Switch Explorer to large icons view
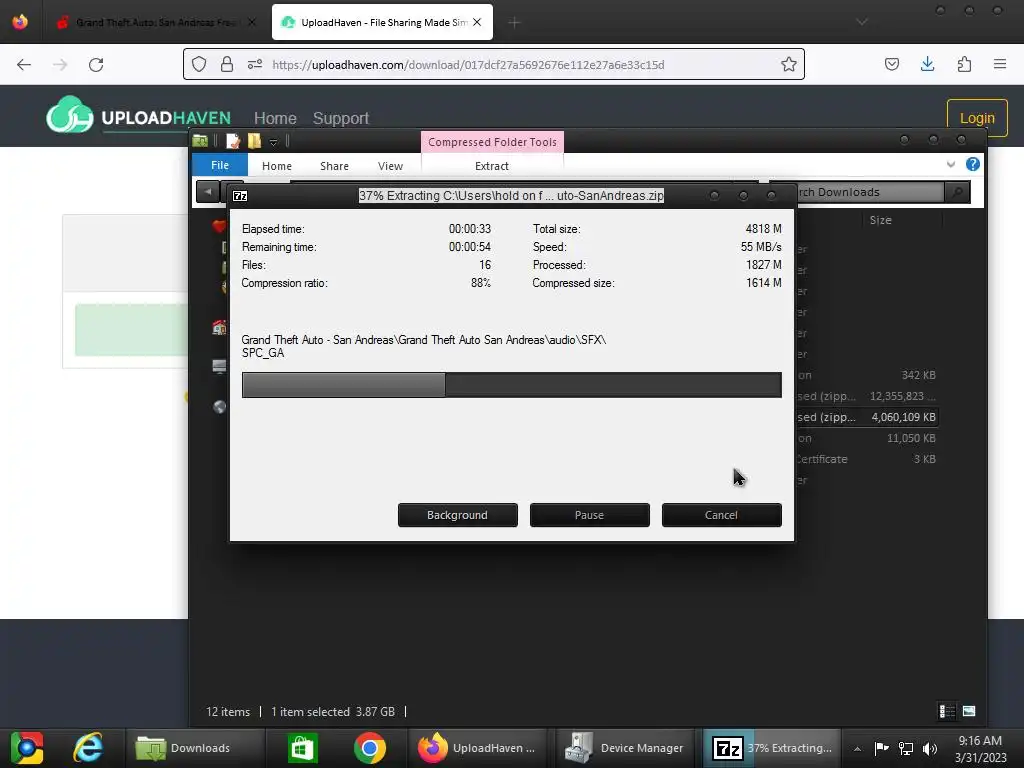The width and height of the screenshot is (1024, 768). pos(969,711)
